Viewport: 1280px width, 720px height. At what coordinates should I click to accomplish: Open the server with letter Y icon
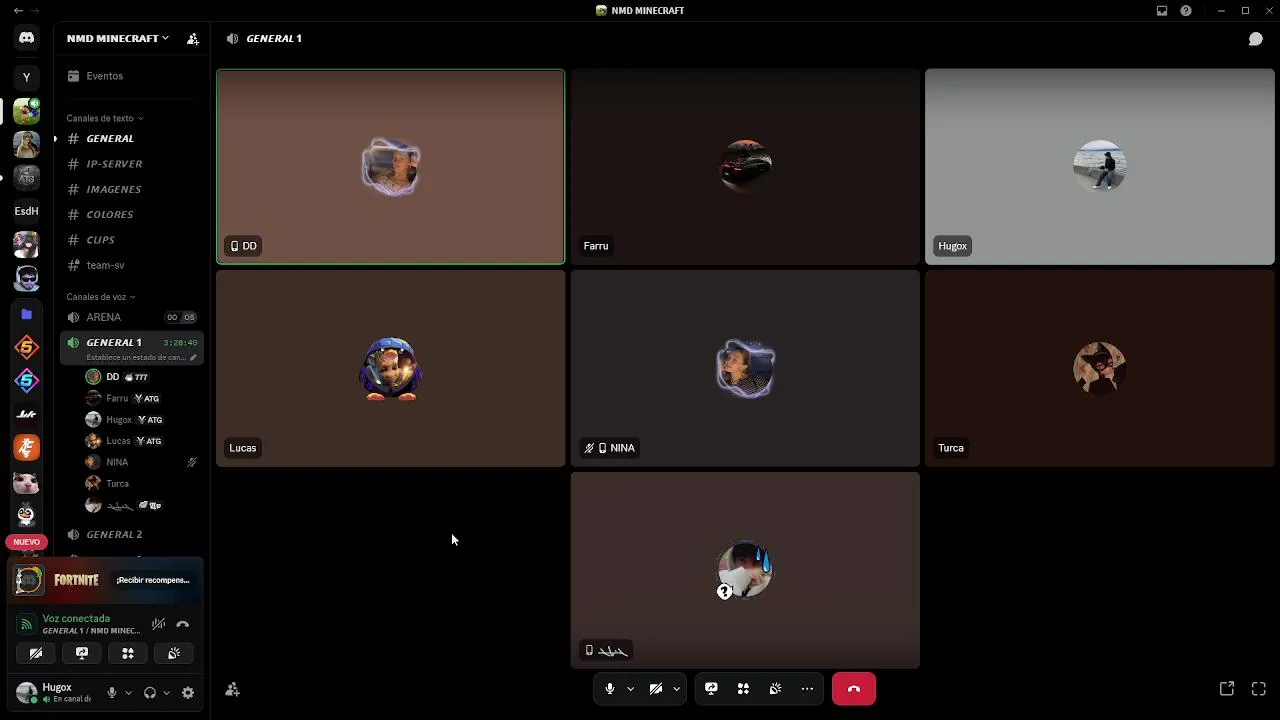coord(26,77)
